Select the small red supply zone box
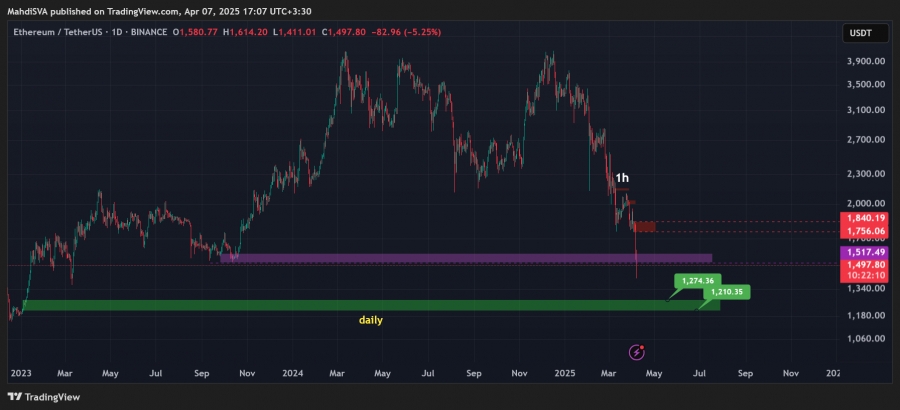The height and width of the screenshot is (410, 900). [x=644, y=226]
